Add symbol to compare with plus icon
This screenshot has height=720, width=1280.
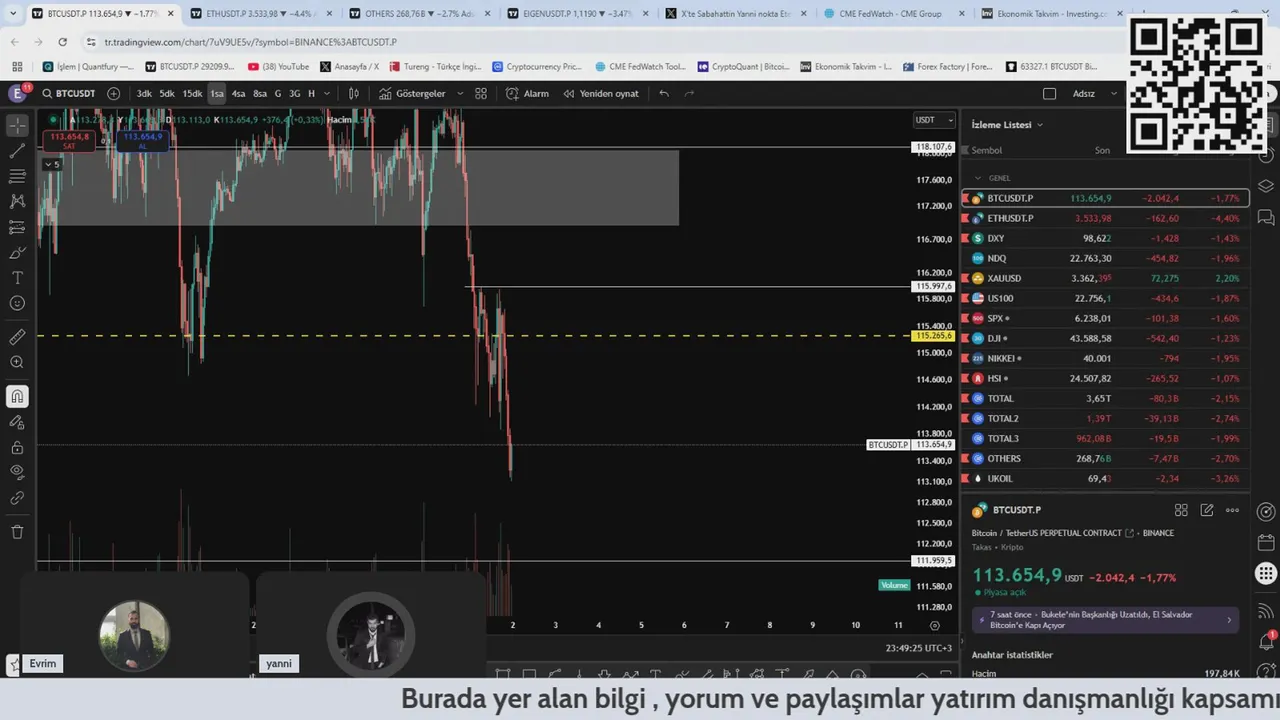[x=113, y=93]
